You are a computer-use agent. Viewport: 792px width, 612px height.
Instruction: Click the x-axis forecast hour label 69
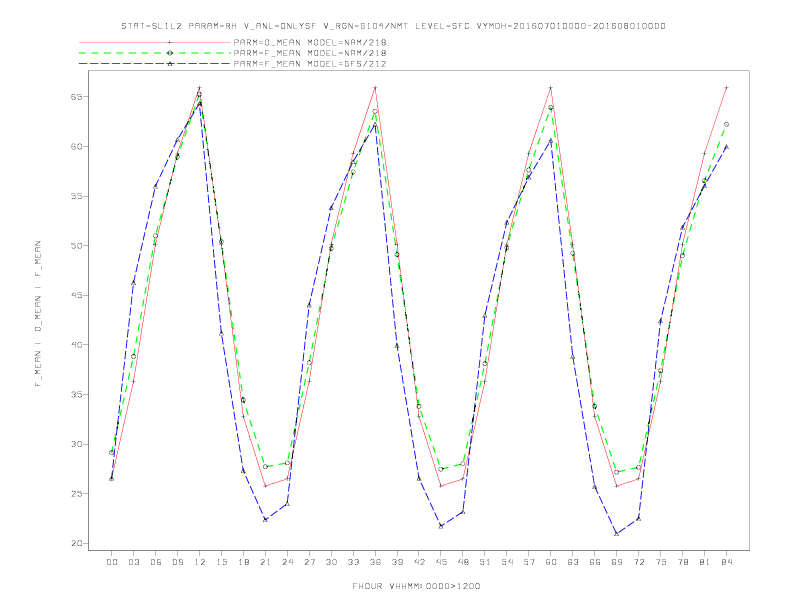coord(617,562)
